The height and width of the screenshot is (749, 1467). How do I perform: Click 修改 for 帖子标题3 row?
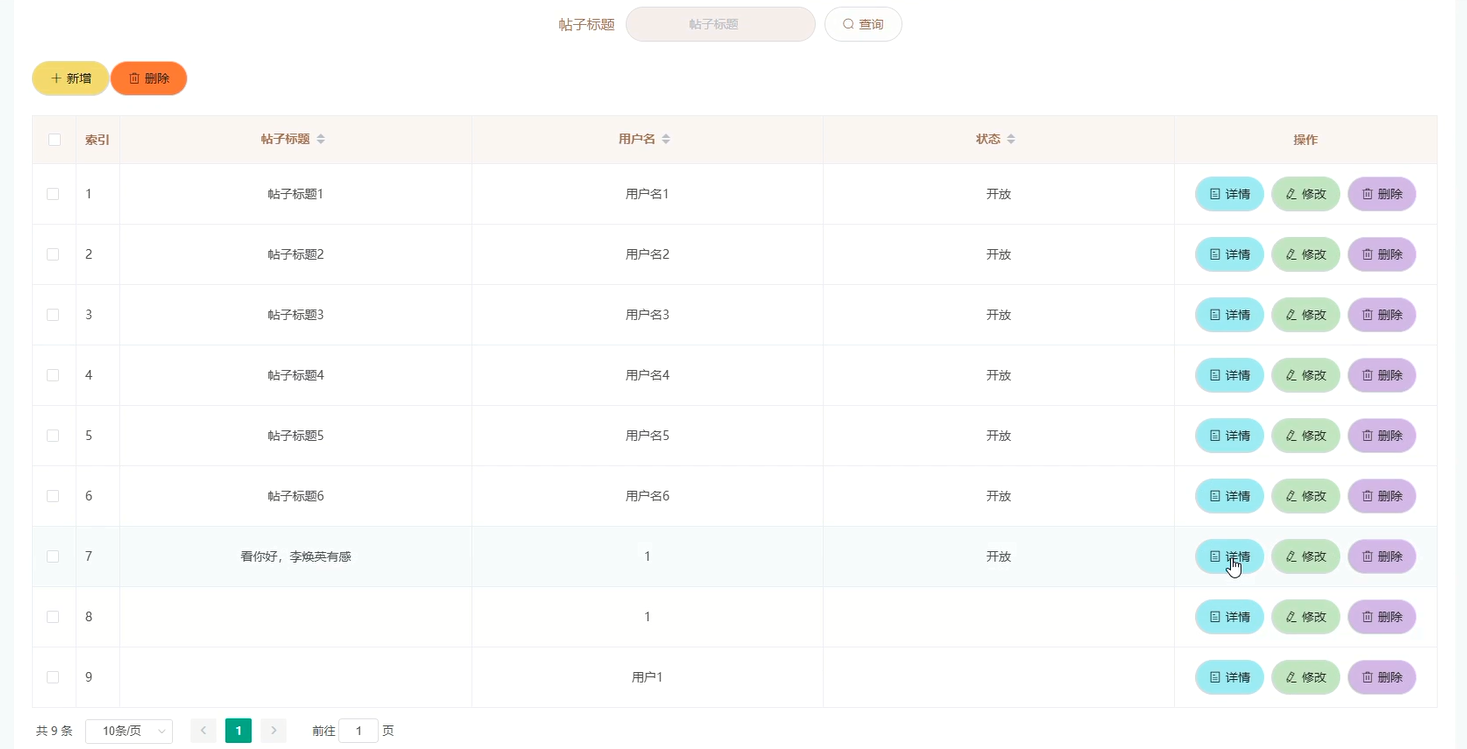(x=1305, y=315)
